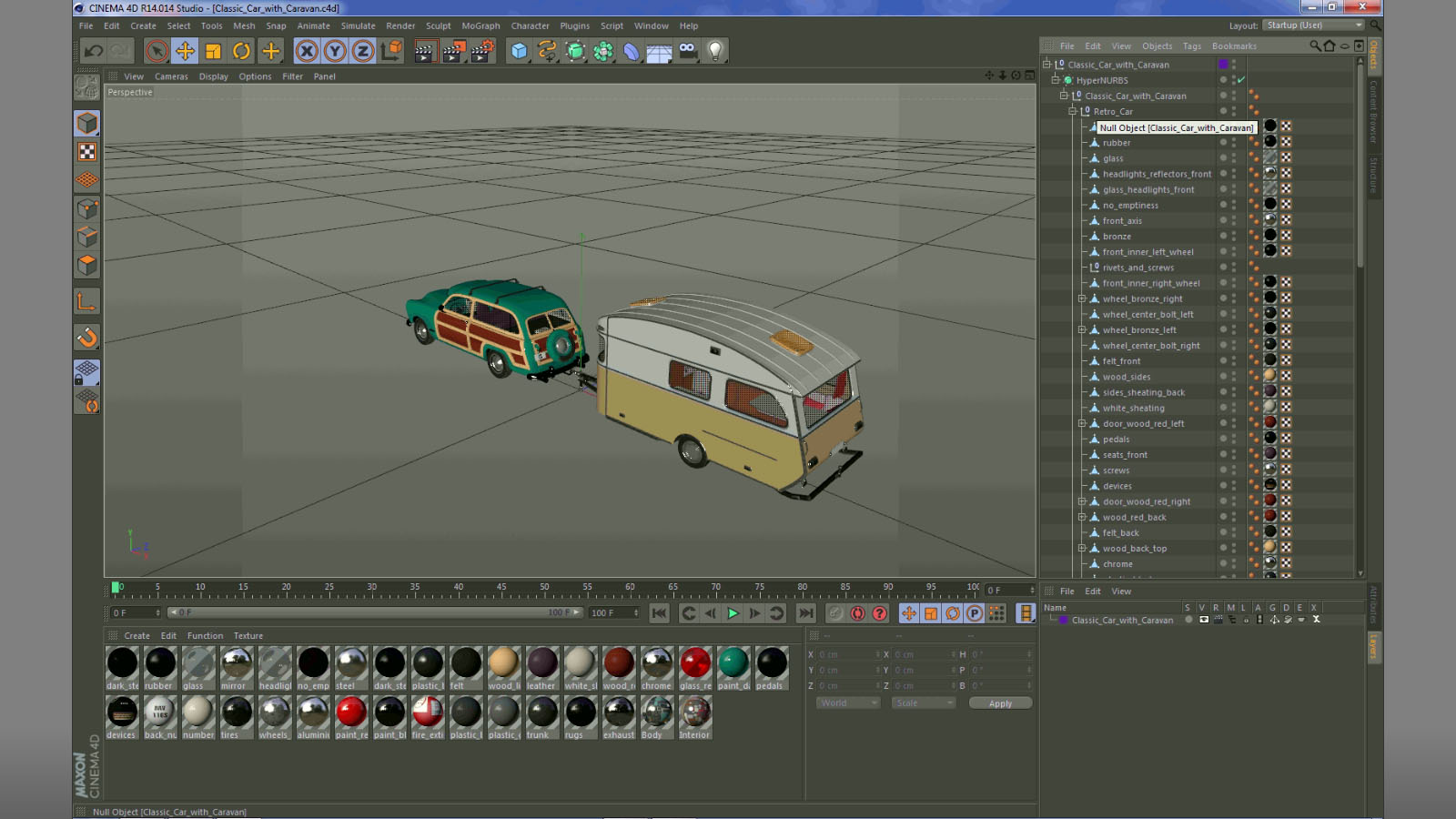Screen dimensions: 1456x819
Task: Click the Apply button
Action: [1000, 703]
